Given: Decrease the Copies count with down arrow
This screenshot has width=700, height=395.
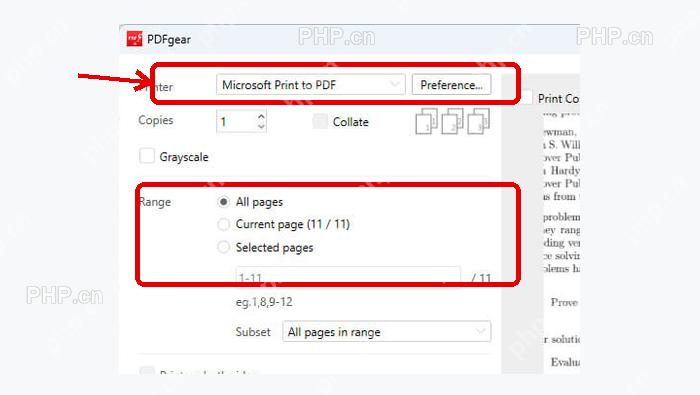Looking at the screenshot, I should [261, 127].
